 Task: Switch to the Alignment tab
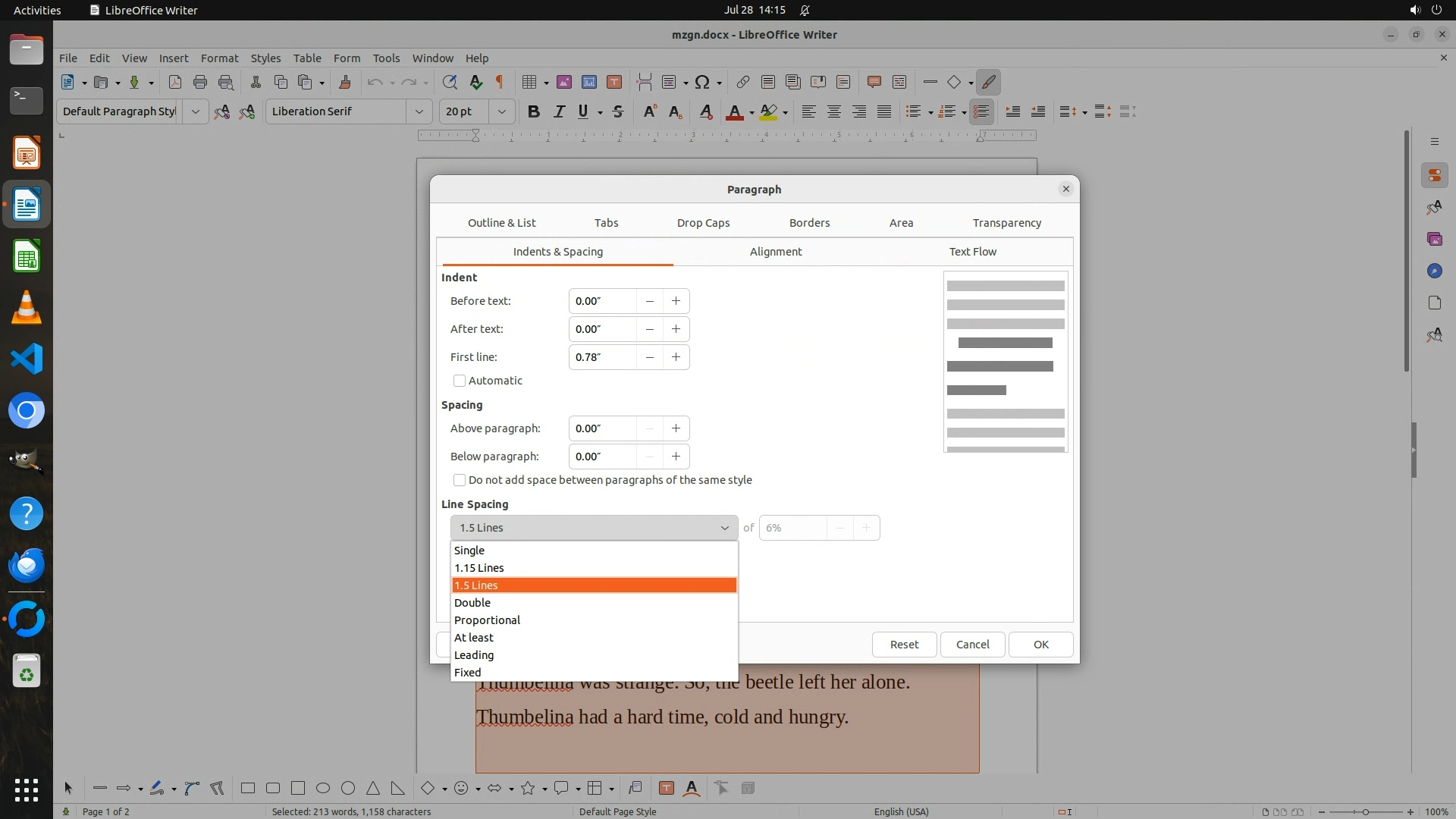(775, 252)
